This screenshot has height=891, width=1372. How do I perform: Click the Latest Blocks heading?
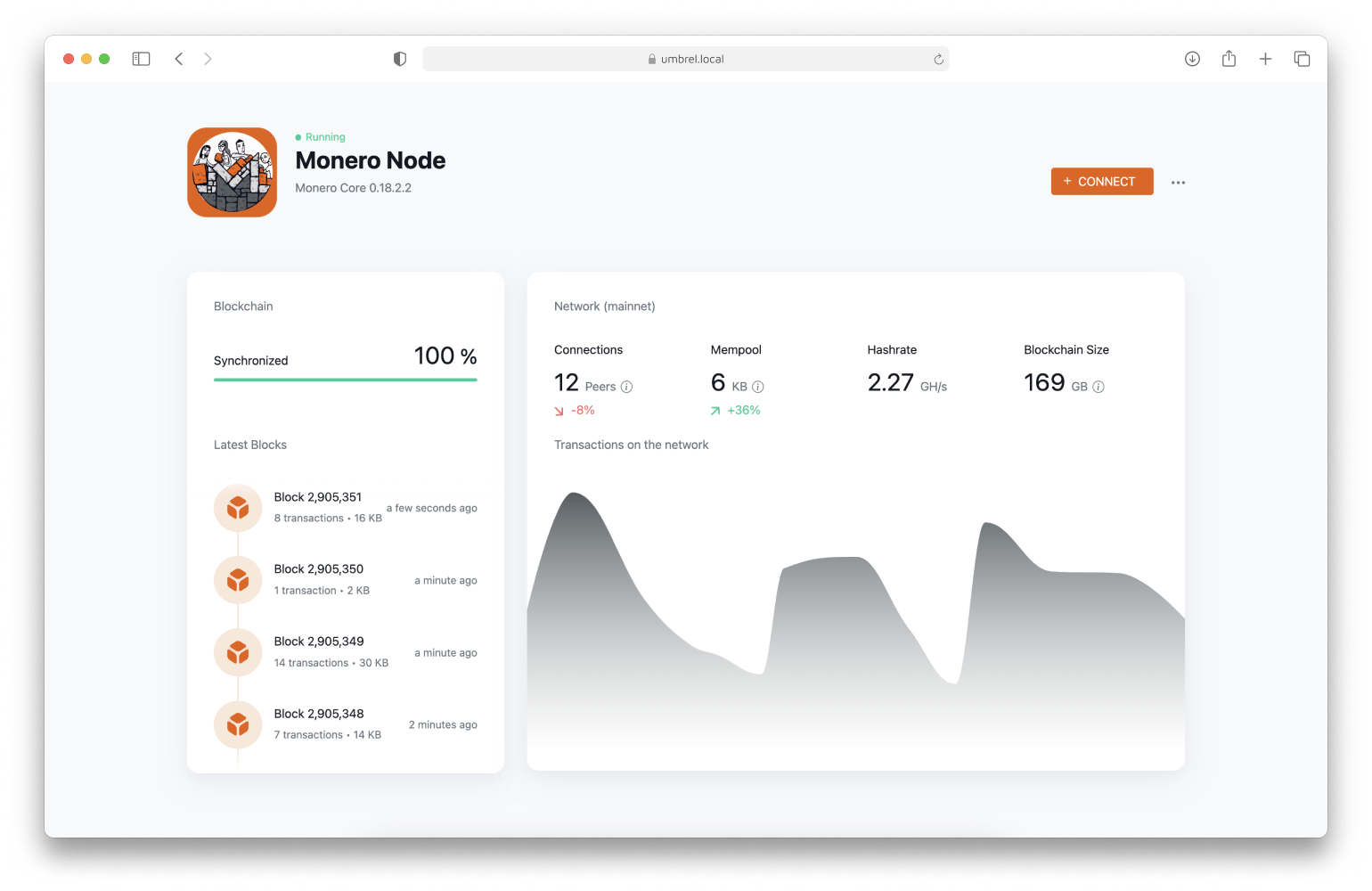pos(250,445)
